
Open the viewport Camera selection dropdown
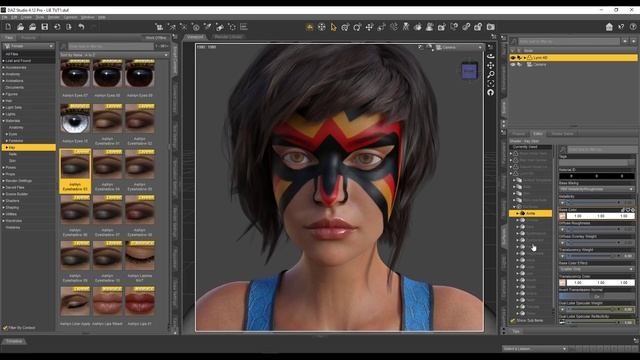tap(459, 47)
